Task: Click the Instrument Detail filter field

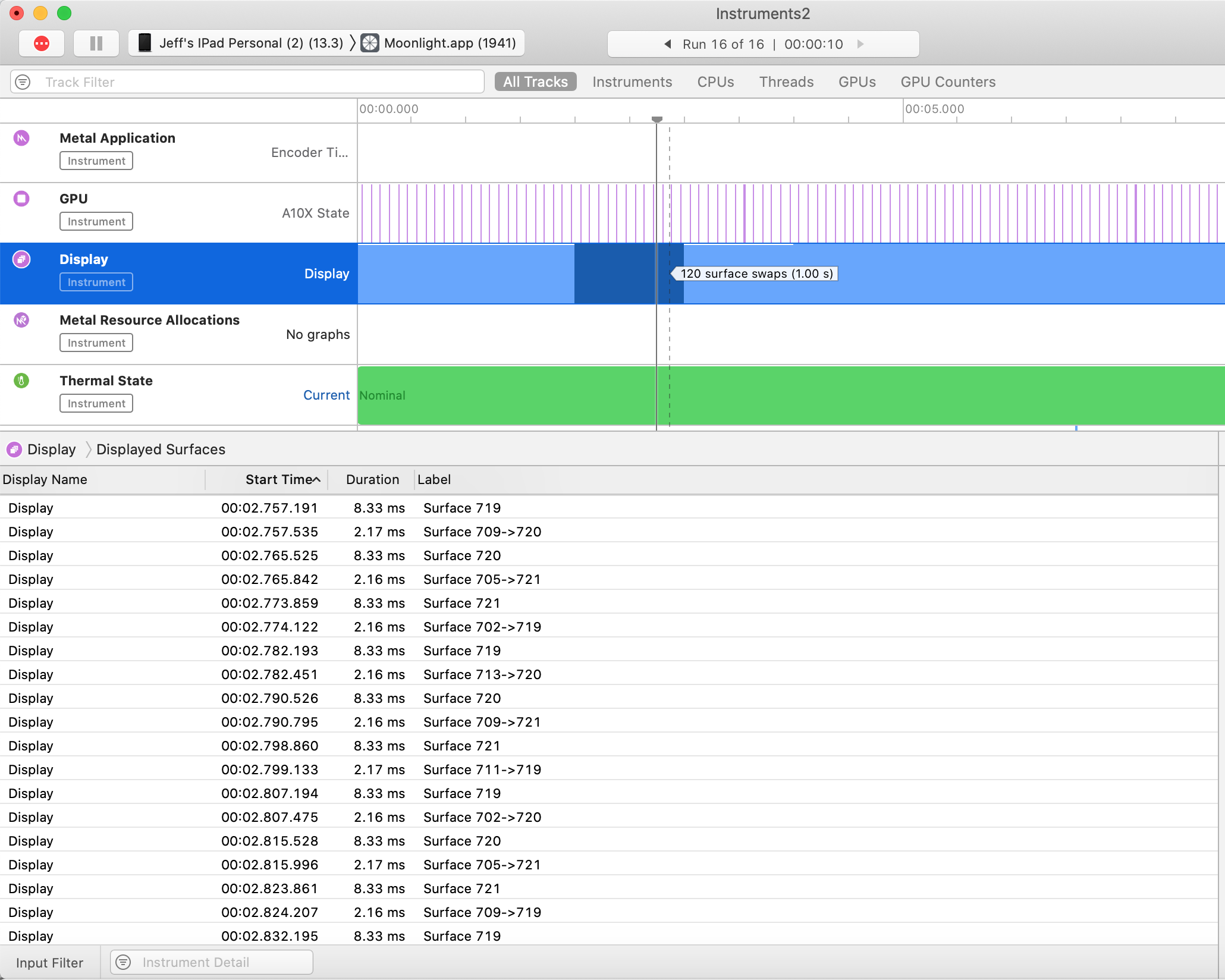Action: tap(212, 962)
